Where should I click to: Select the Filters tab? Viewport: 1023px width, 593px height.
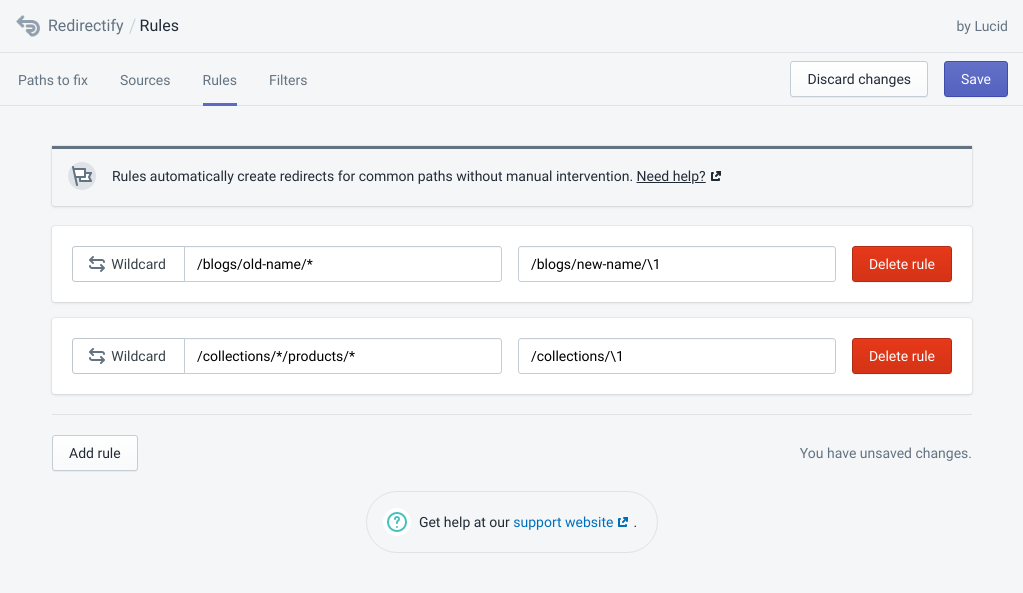288,80
